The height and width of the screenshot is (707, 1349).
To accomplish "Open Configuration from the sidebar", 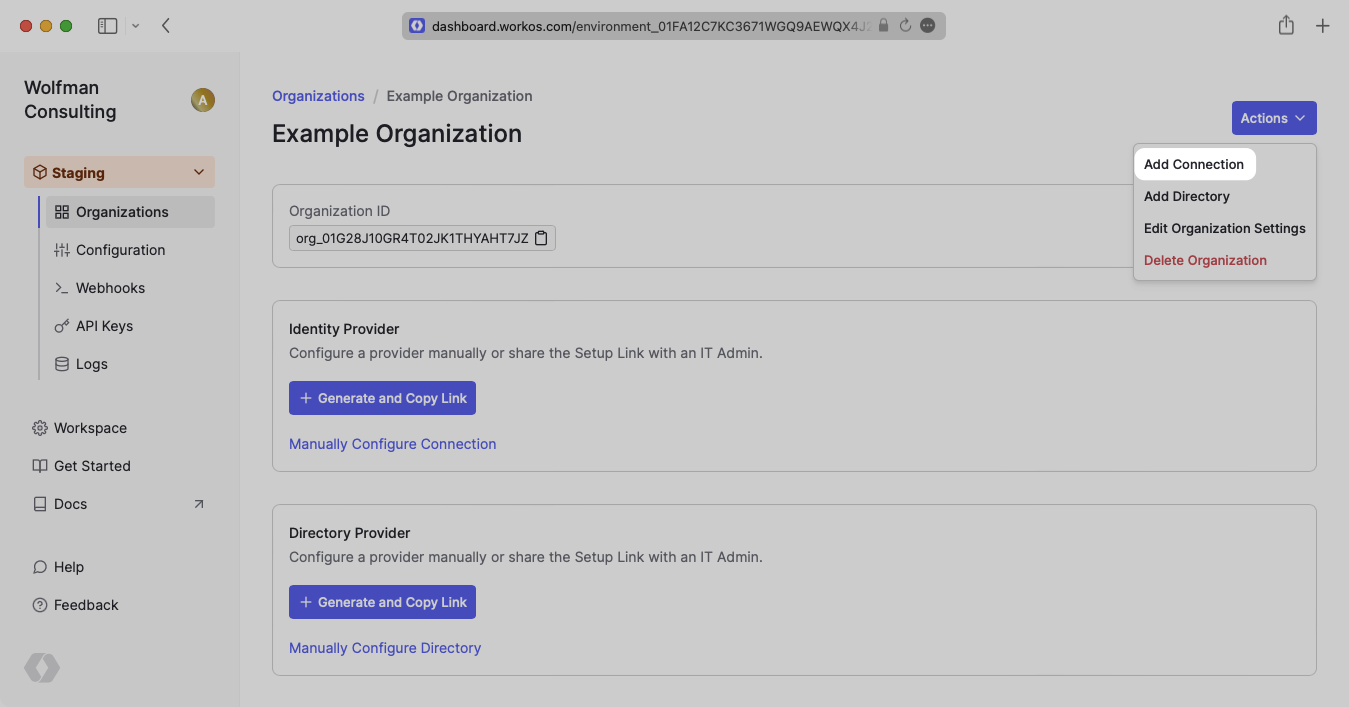I will 120,249.
